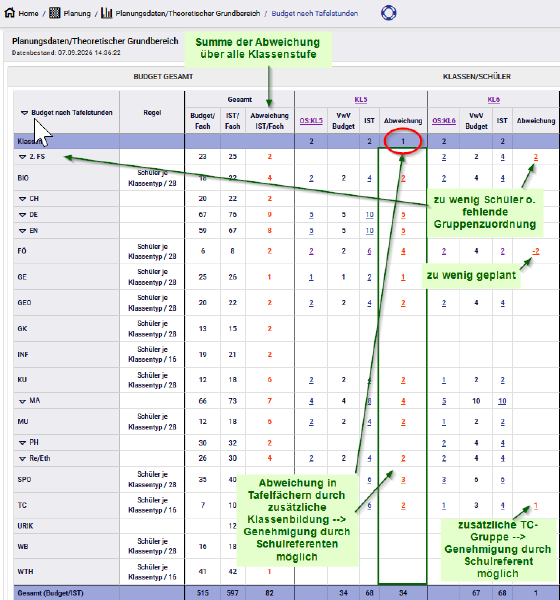560x600 pixels.
Task: Open the Planung breadcrumb link
Action: (77, 13)
